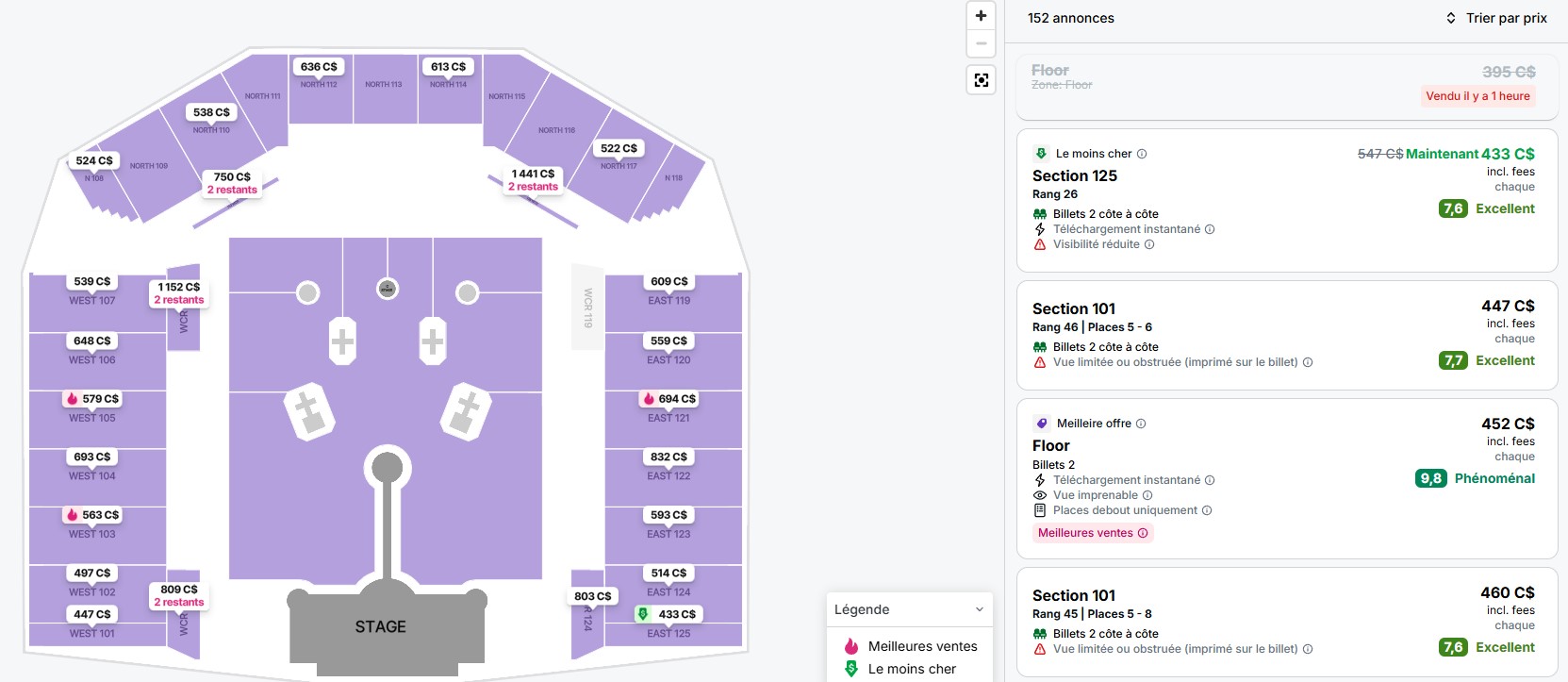The width and height of the screenshot is (1568, 682).
Task: Click the green cheapest 433 C$ marker
Action: coord(668,614)
